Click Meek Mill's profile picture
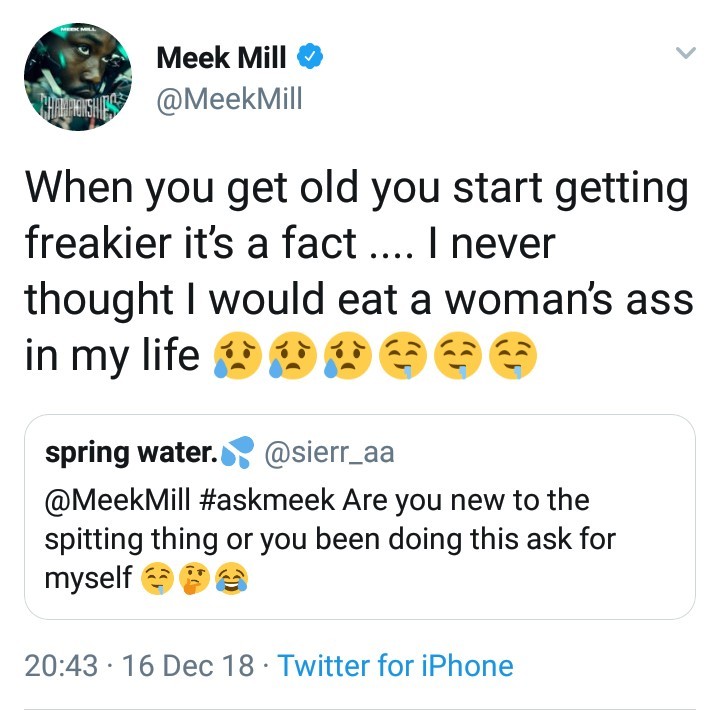Image resolution: width=720 pixels, height=712 pixels. click(78, 77)
